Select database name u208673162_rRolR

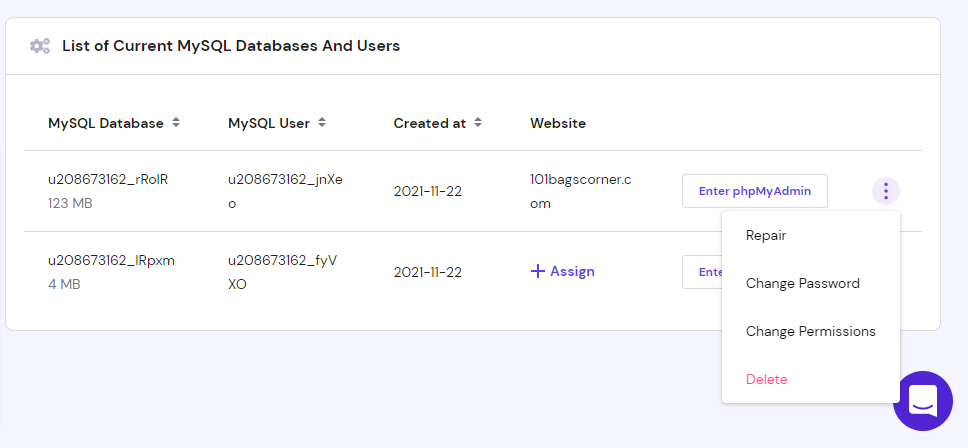tap(108, 180)
